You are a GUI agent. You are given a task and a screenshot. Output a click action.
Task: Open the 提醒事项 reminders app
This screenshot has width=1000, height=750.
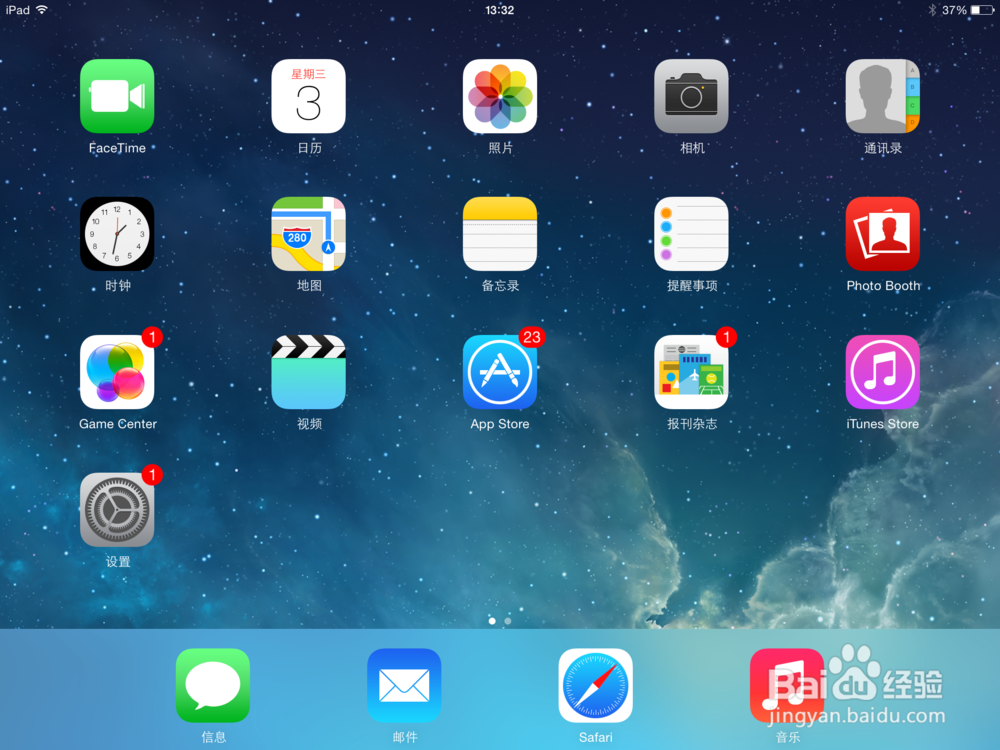[691, 234]
